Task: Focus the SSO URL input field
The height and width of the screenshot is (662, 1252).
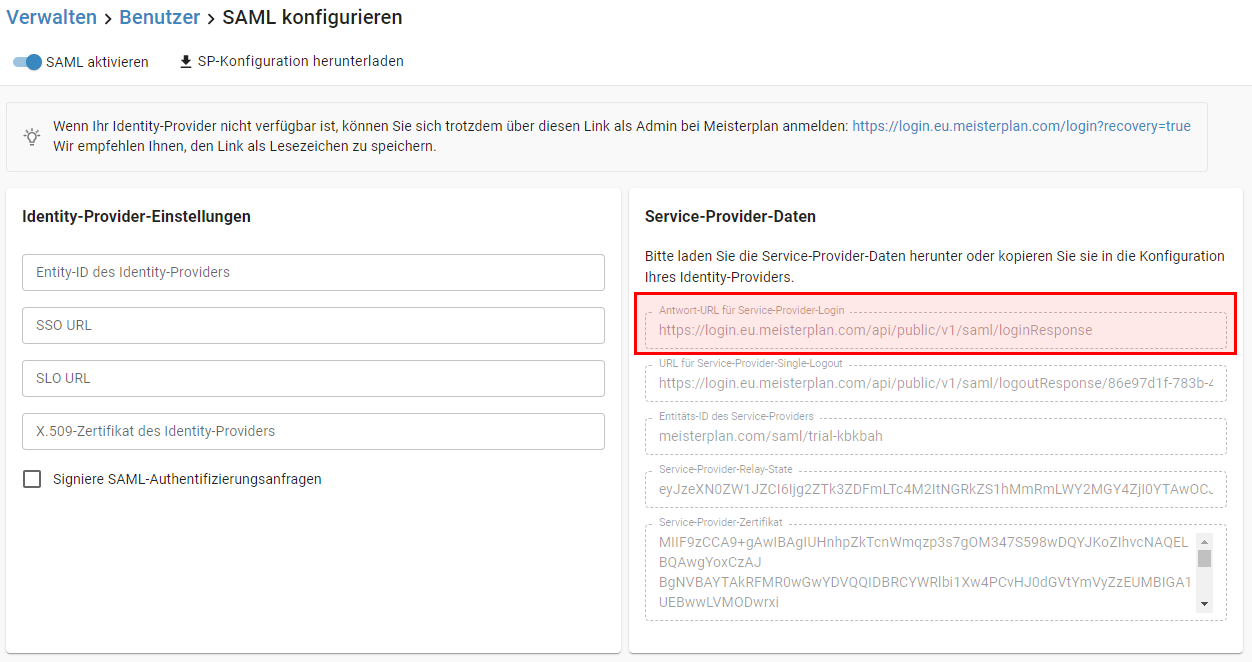Action: [313, 325]
